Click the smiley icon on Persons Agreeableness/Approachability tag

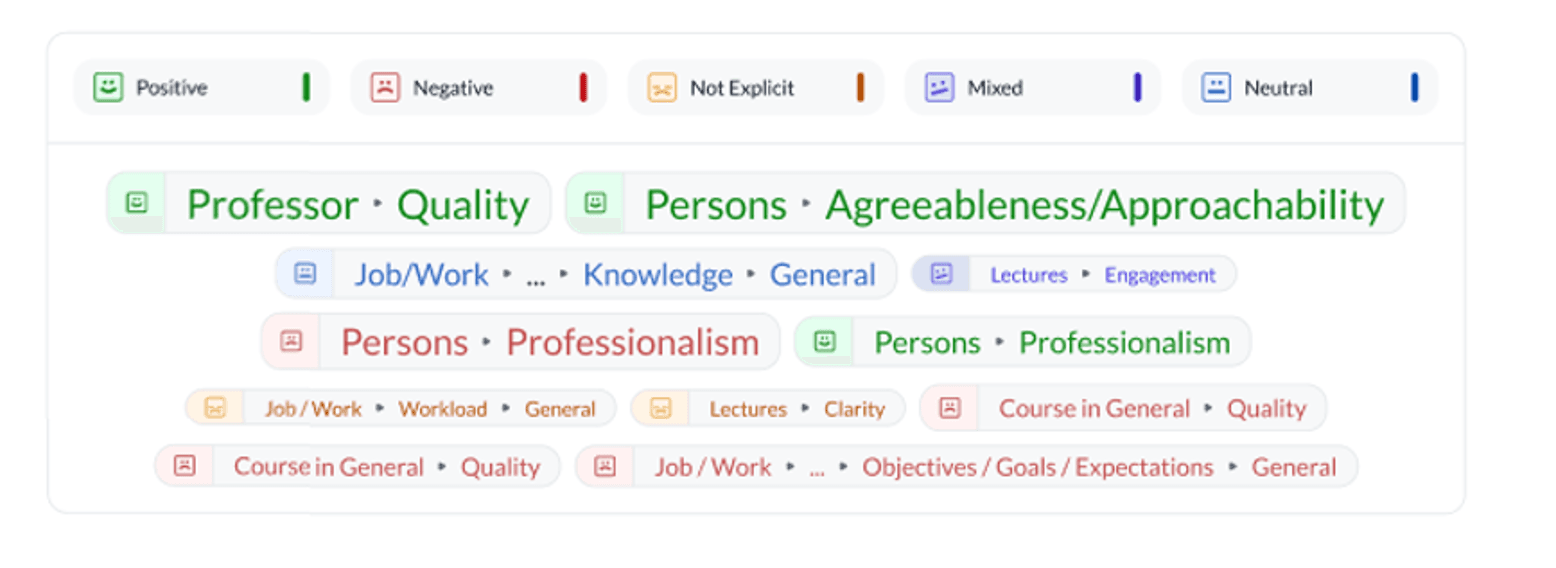click(x=596, y=203)
